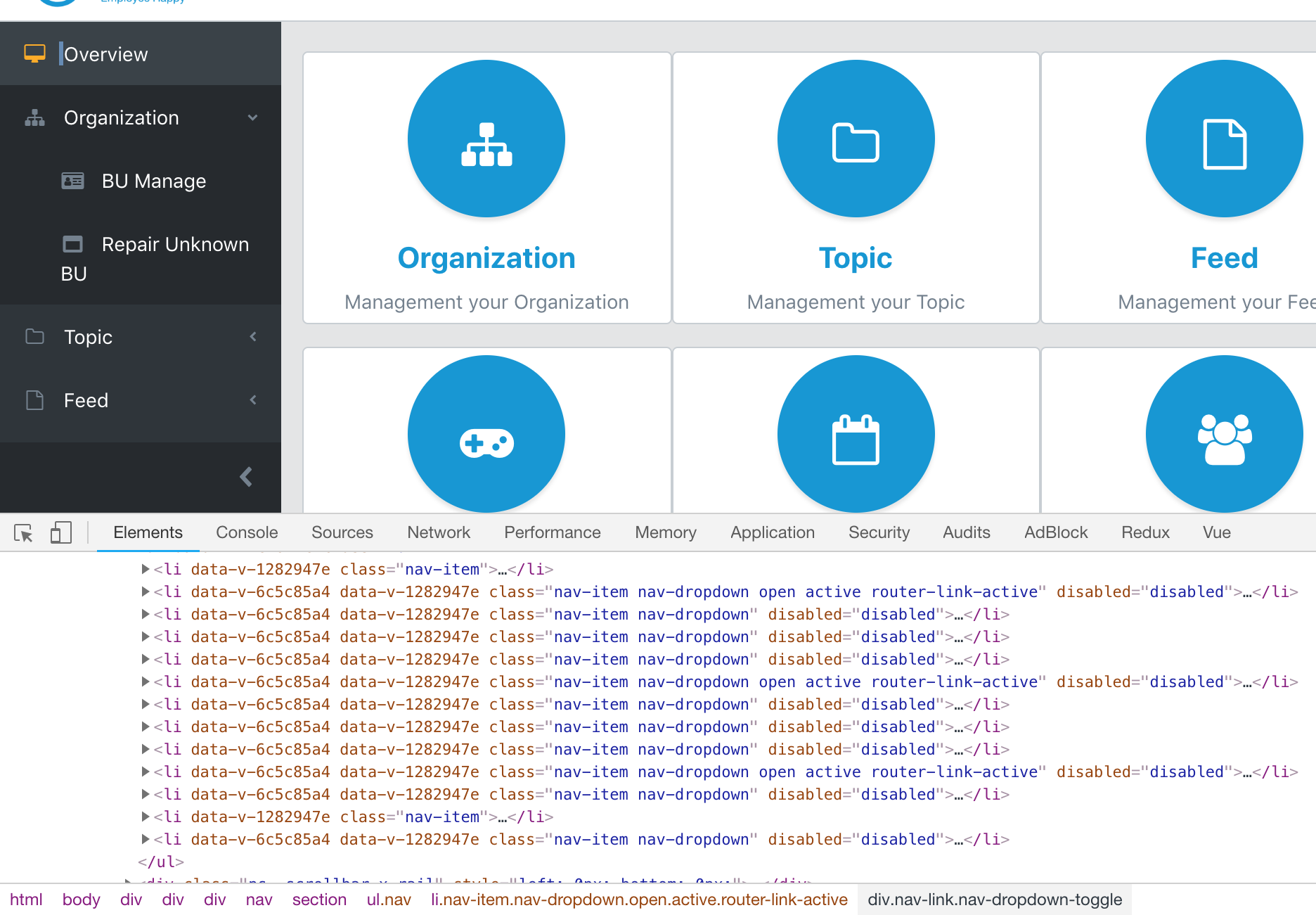
Task: Switch to the Console tab
Action: tap(247, 532)
